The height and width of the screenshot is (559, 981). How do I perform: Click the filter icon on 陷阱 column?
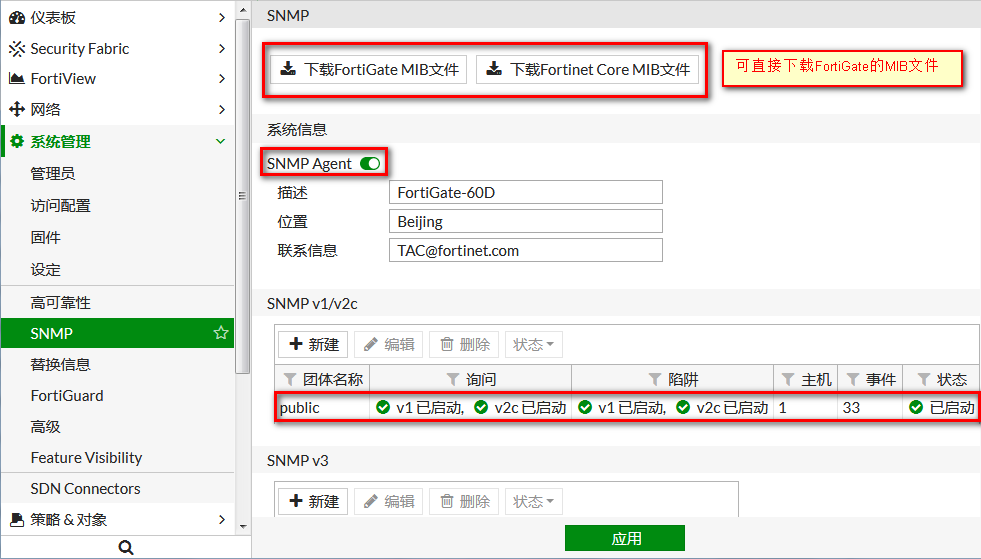pos(654,379)
